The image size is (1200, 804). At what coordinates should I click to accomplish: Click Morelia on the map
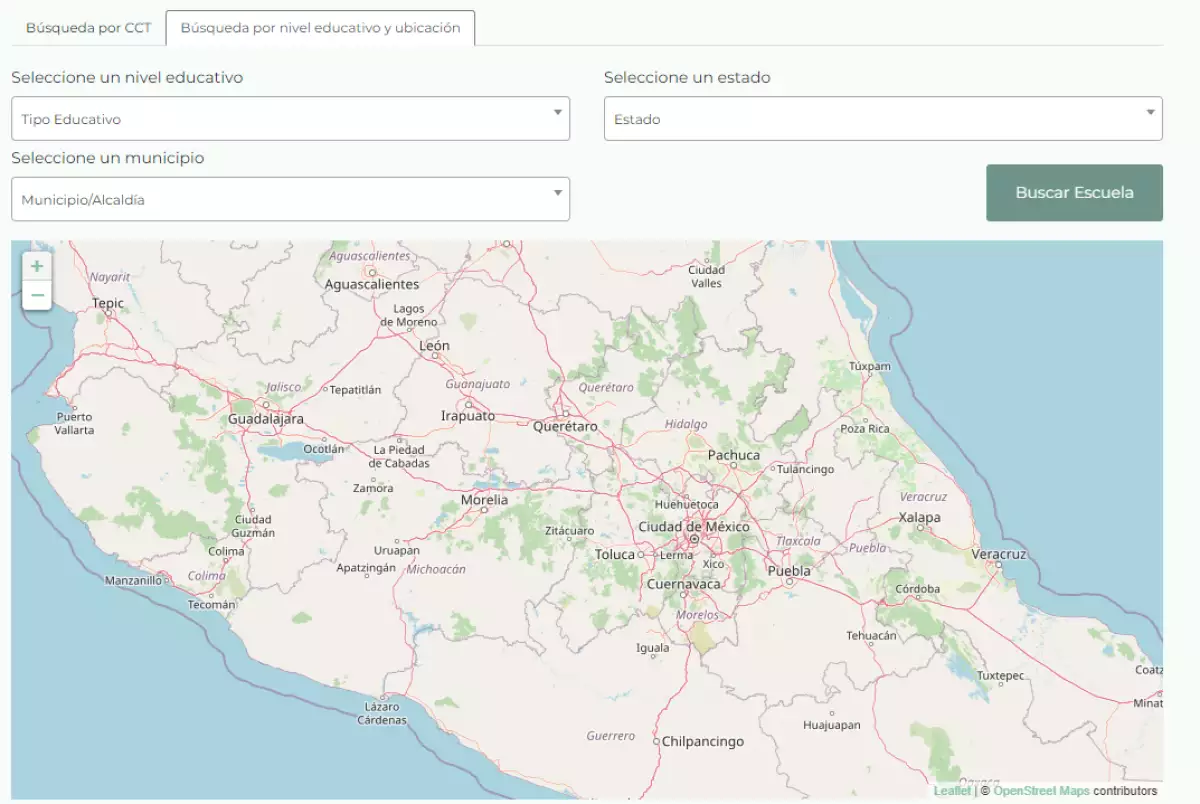[484, 500]
